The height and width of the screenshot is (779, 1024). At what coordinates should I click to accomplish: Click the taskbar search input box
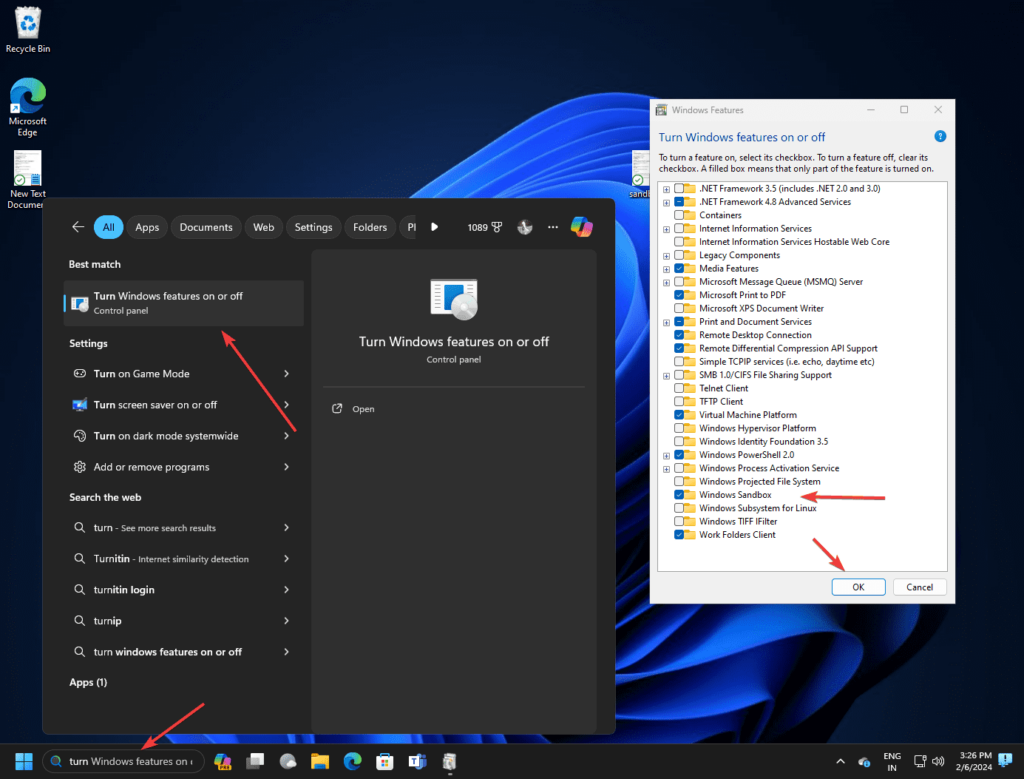(123, 761)
